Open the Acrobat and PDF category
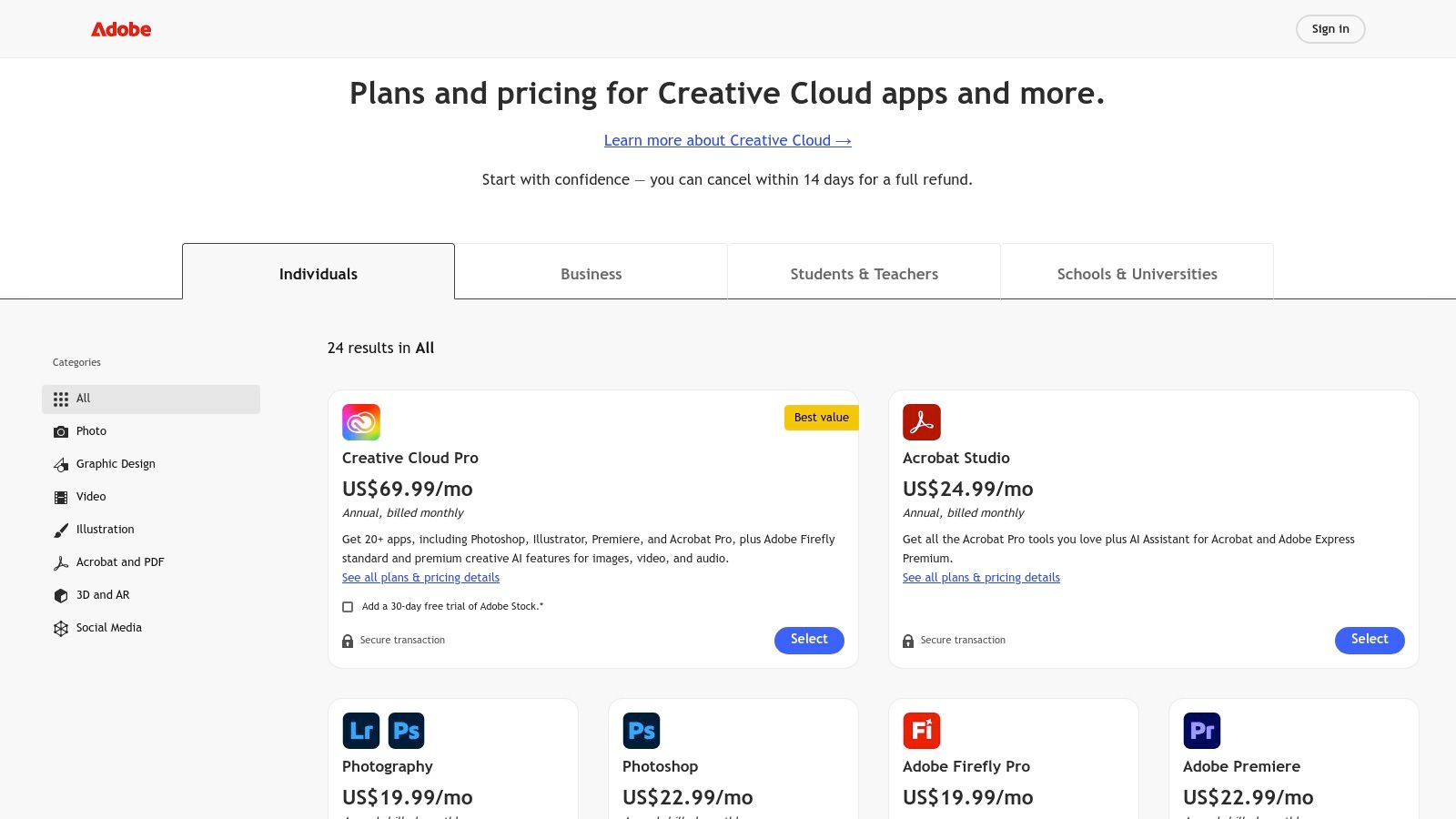This screenshot has width=1456, height=819. (119, 561)
